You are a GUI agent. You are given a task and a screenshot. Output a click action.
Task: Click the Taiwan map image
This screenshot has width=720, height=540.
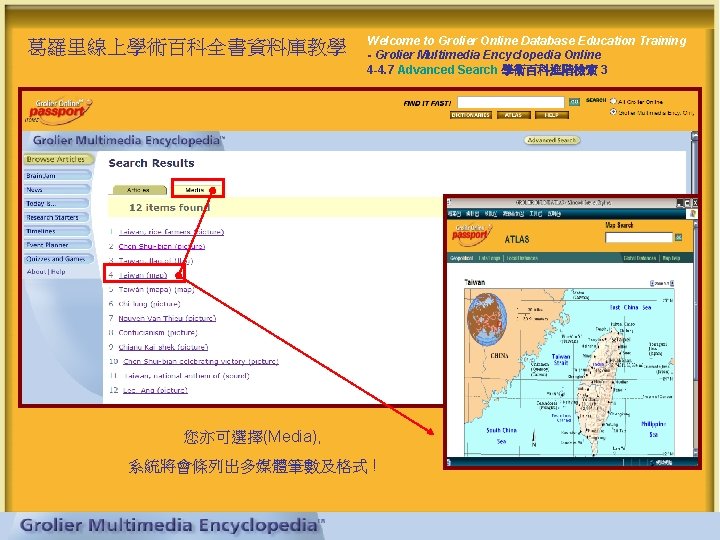click(569, 372)
